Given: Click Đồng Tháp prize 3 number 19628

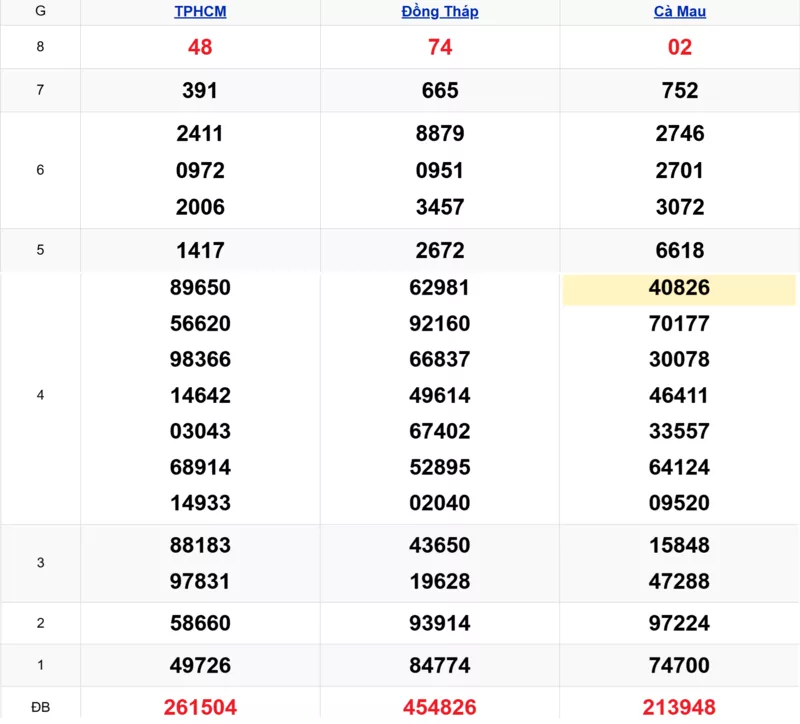Looking at the screenshot, I should click(x=440, y=581).
